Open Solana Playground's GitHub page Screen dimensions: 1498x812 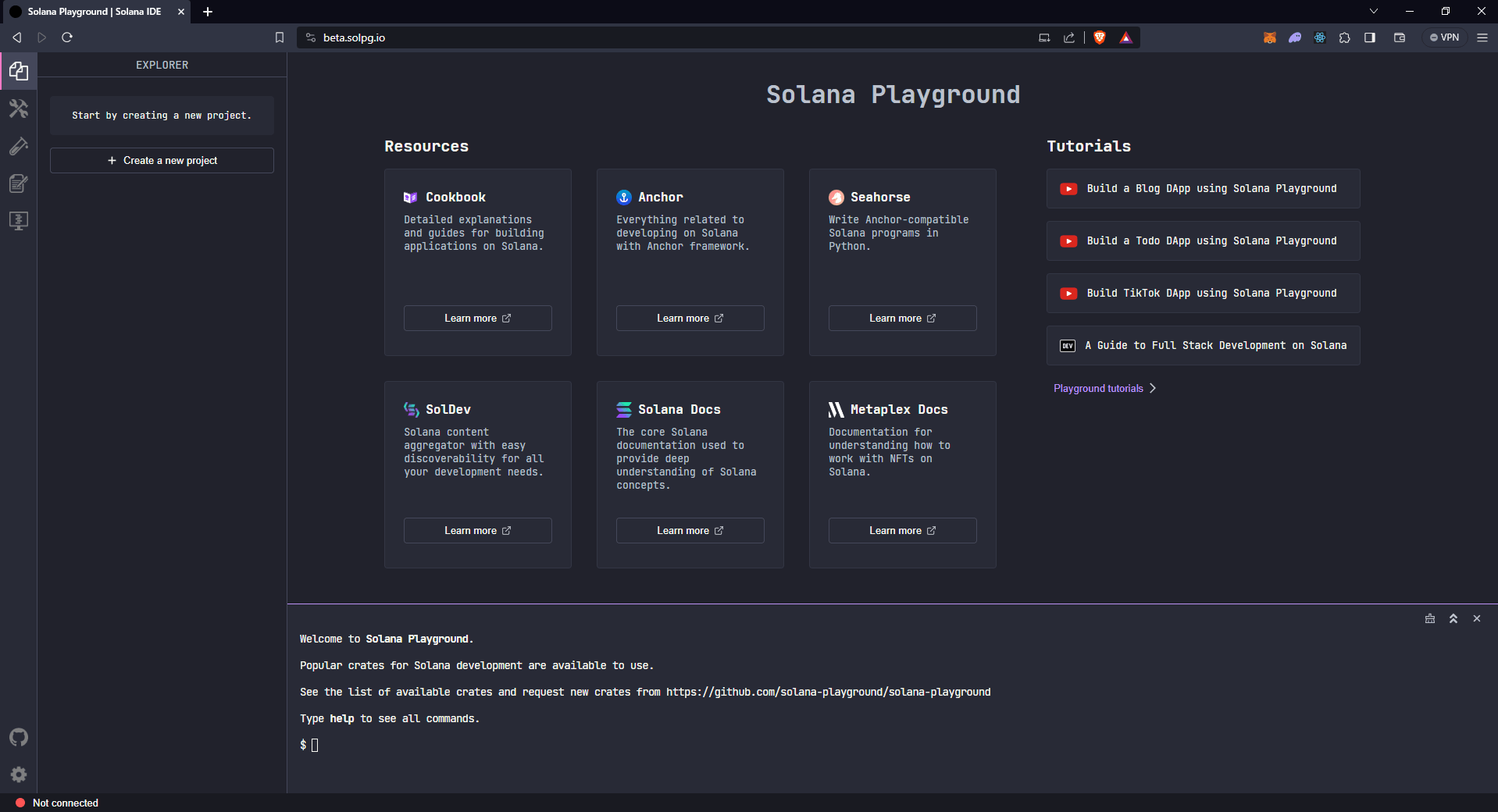[x=19, y=737]
